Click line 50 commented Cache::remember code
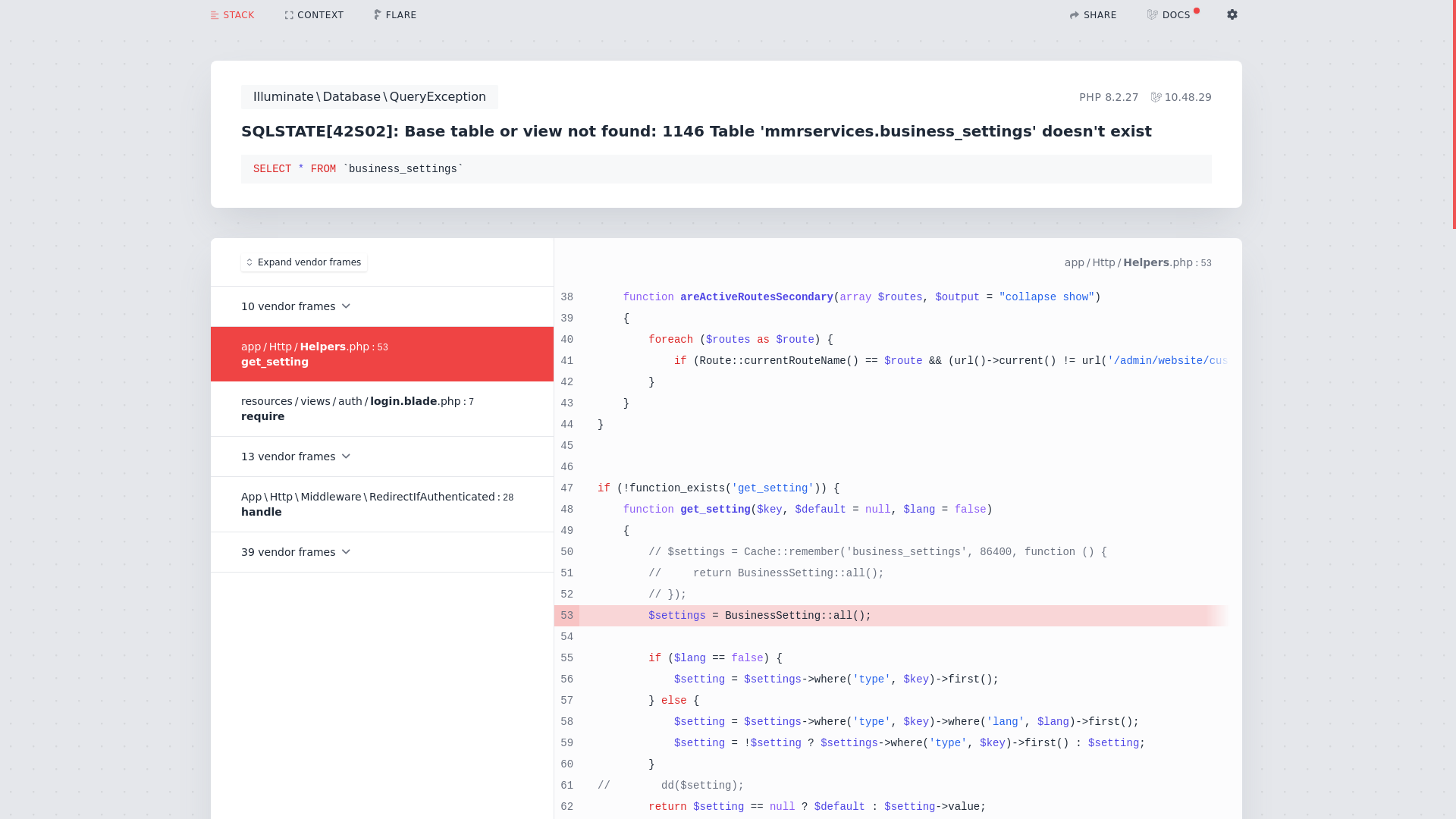The height and width of the screenshot is (819, 1456). tap(877, 552)
